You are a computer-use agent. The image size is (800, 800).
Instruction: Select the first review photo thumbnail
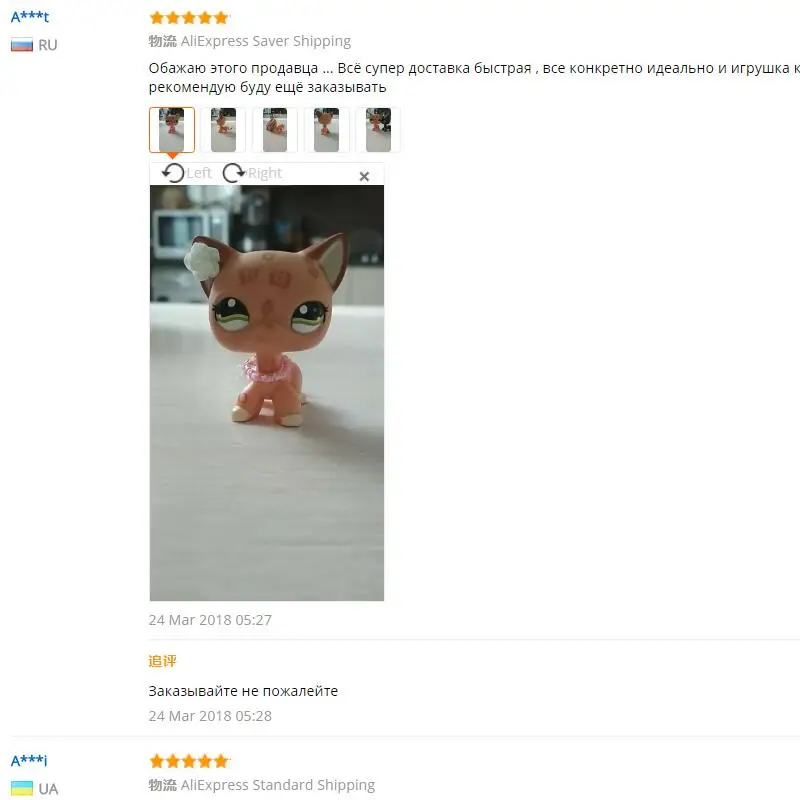(x=172, y=130)
